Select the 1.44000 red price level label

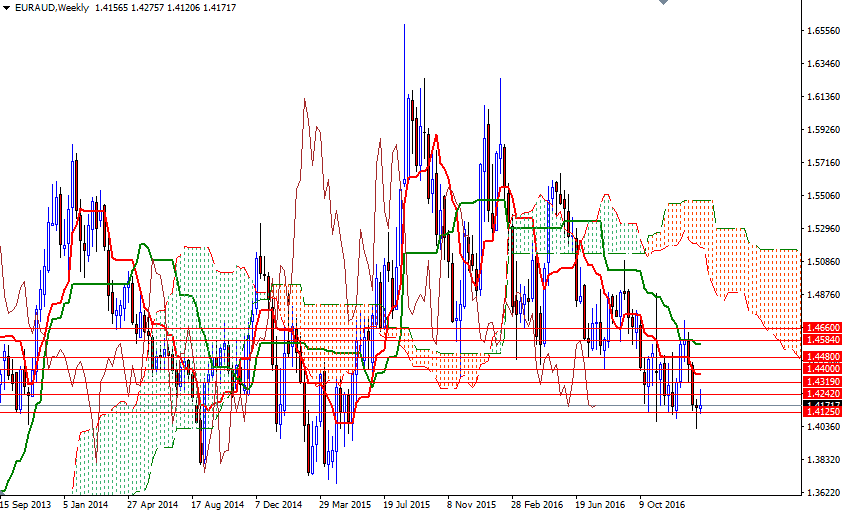pyautogui.click(x=821, y=369)
